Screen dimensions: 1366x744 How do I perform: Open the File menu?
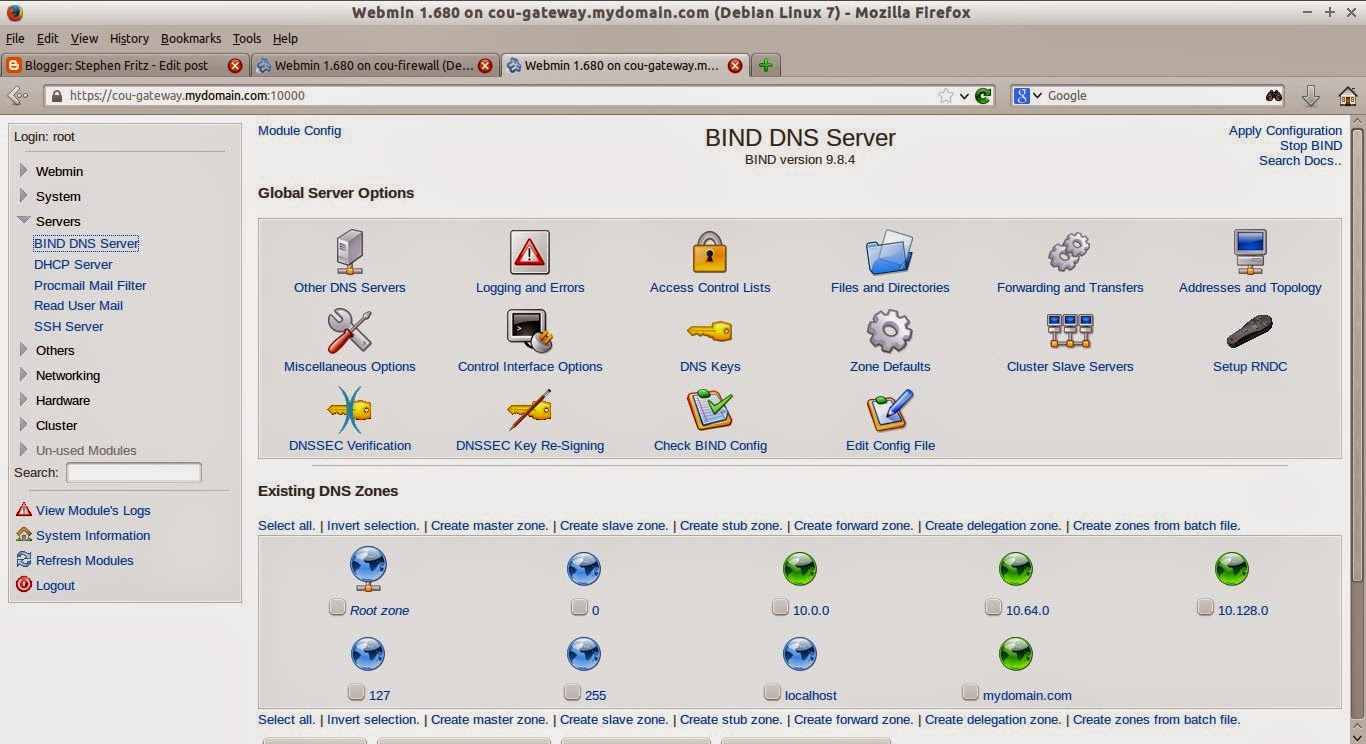pyautogui.click(x=15, y=38)
